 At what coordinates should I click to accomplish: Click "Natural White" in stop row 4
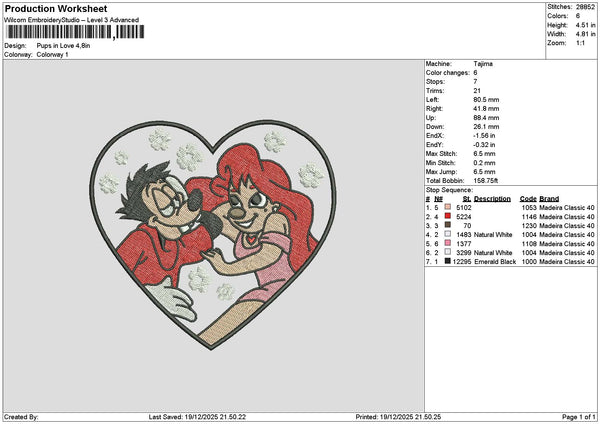click(493, 235)
